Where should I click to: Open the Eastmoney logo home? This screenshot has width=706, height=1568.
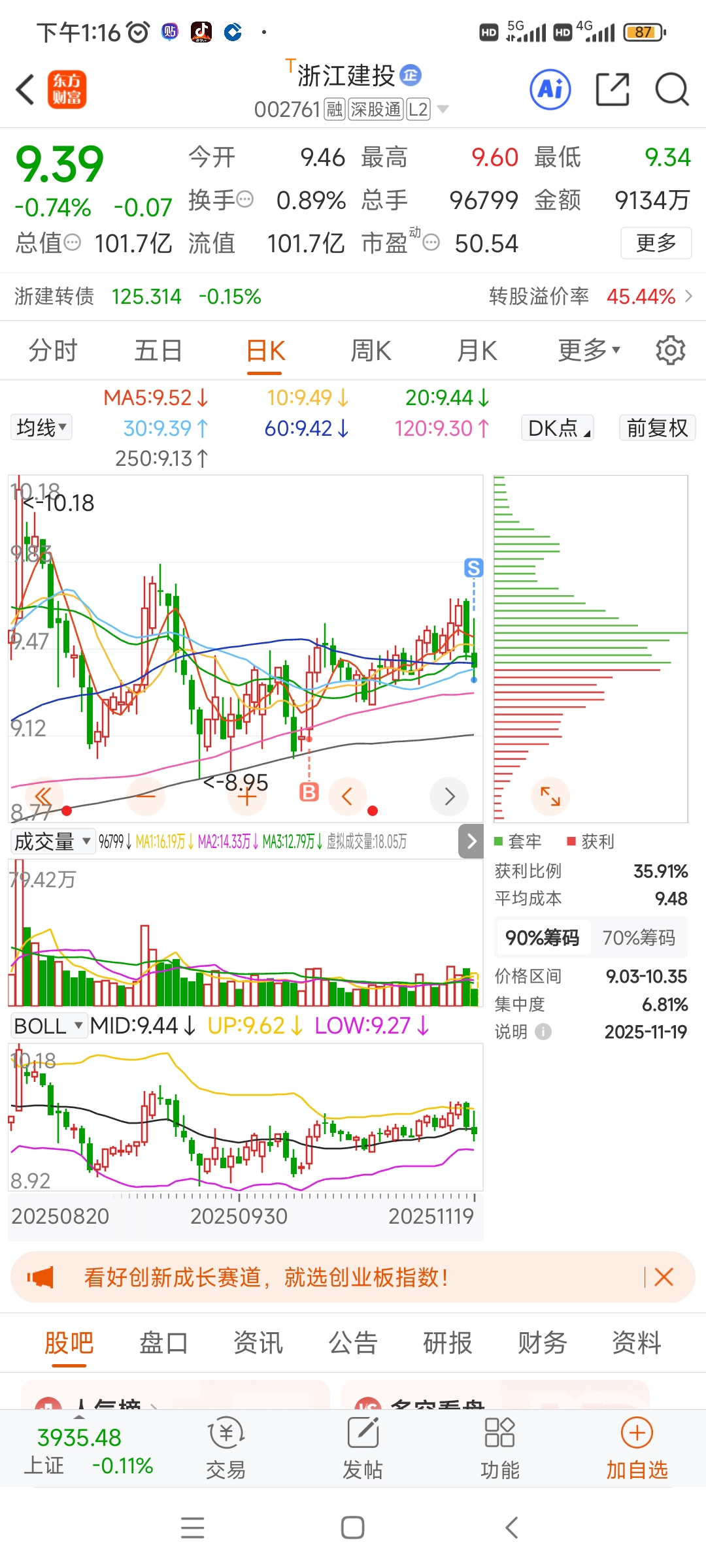click(x=67, y=90)
